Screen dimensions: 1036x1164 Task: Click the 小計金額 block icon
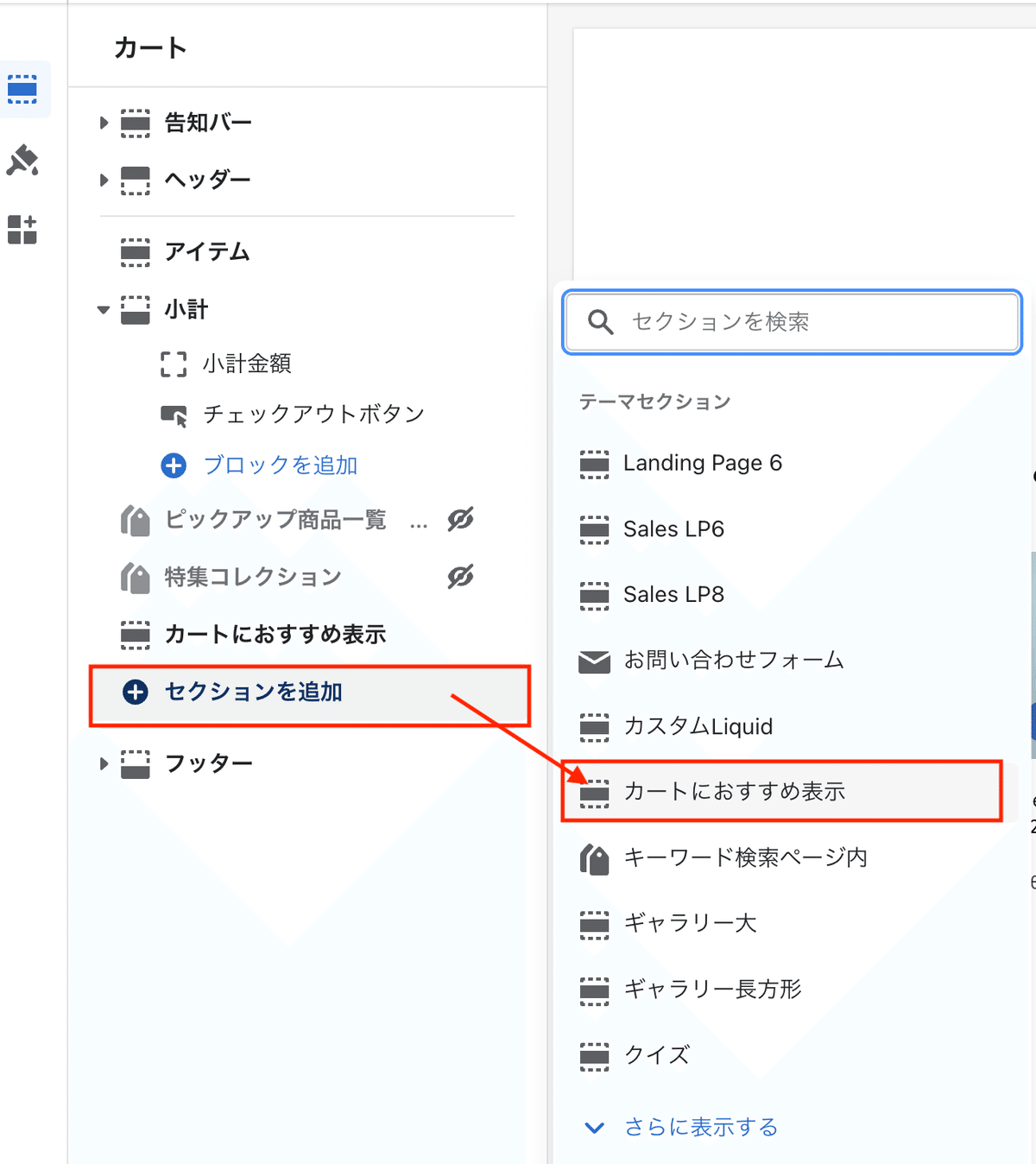coord(174,364)
